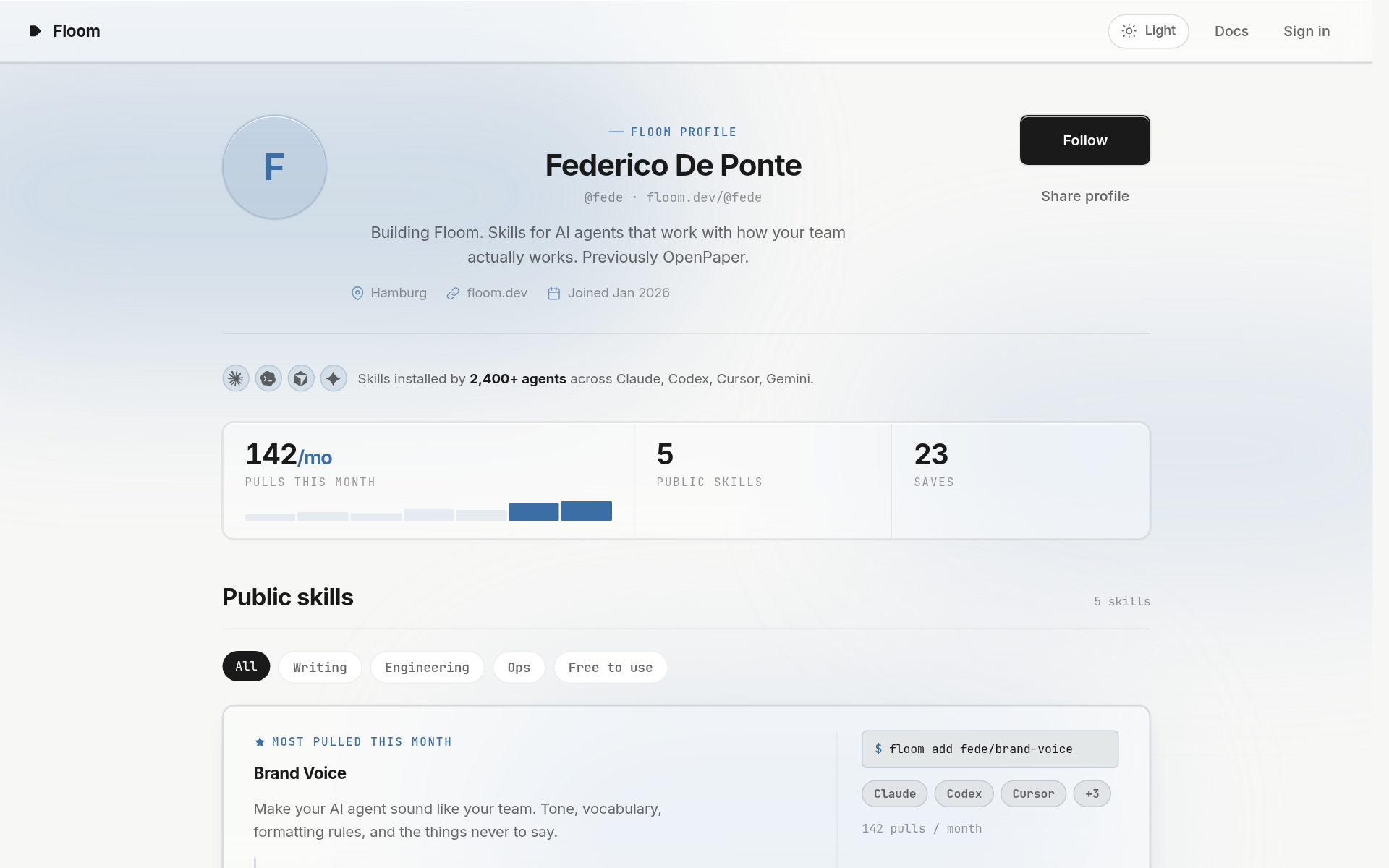Click the 5 skills count label
The height and width of the screenshot is (868, 1389).
[1121, 601]
